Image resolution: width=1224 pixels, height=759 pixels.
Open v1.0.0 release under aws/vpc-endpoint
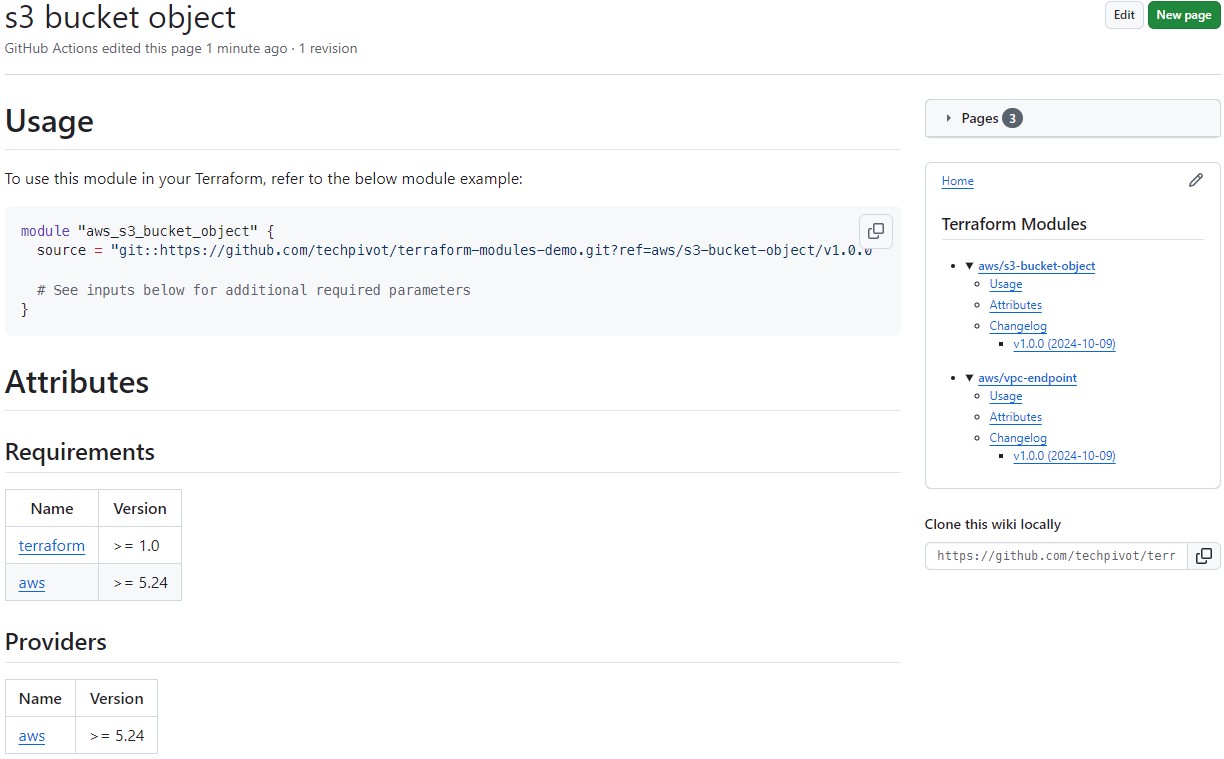pyautogui.click(x=1064, y=456)
